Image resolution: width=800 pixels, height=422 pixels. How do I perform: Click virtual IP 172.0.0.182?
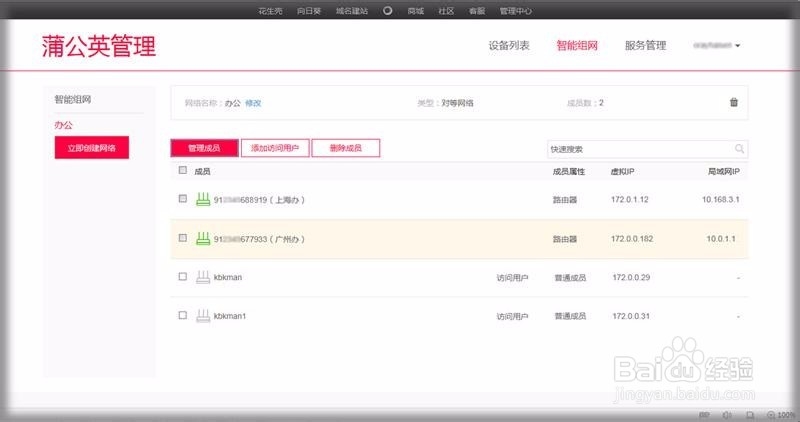632,239
